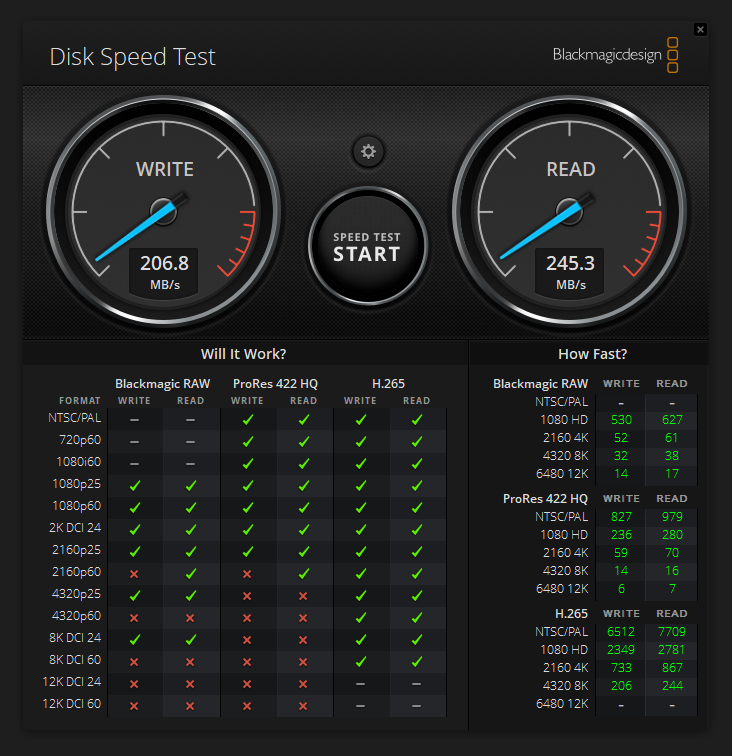Viewport: 732px width, 756px height.
Task: Click H.265 read checkmark for 8K DCI 60
Action: click(416, 661)
